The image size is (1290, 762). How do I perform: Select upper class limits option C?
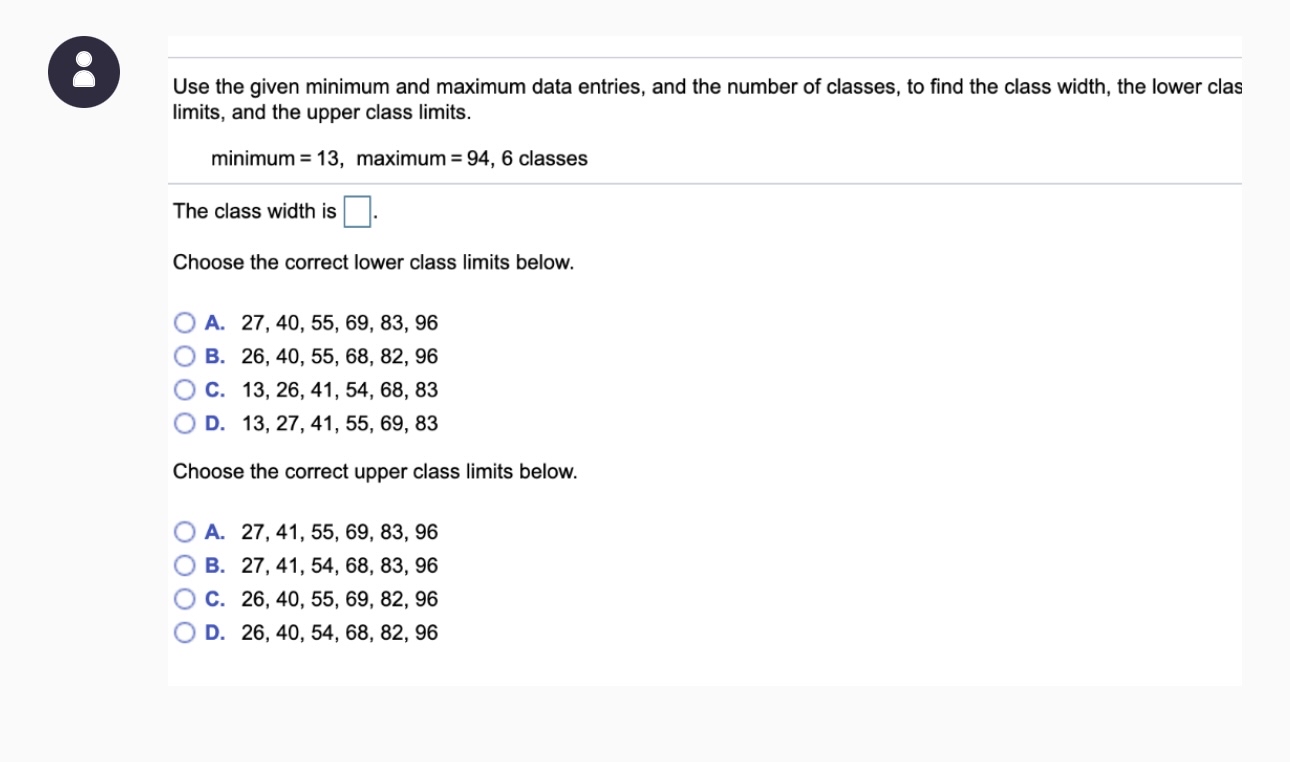184,599
